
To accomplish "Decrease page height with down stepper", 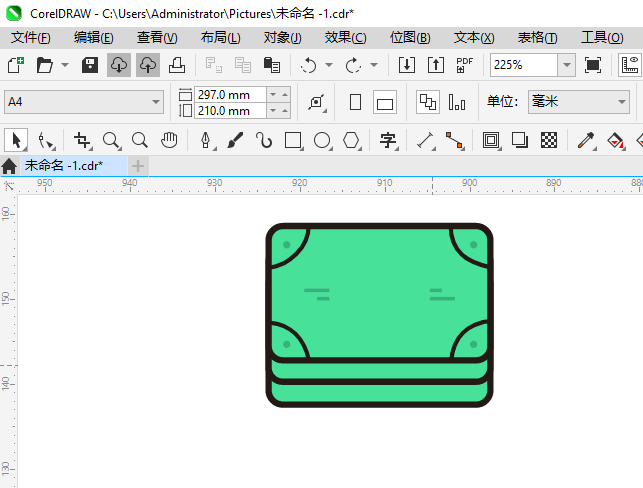I will [x=273, y=111].
